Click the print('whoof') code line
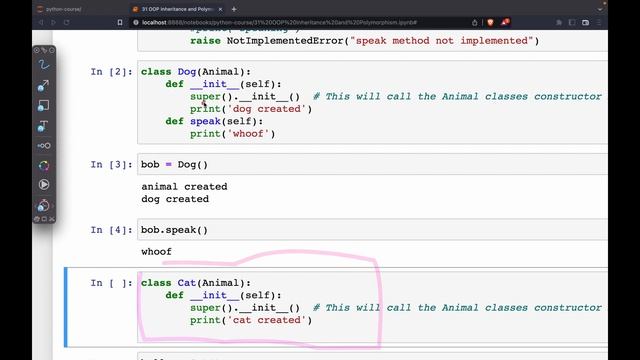 pos(232,134)
